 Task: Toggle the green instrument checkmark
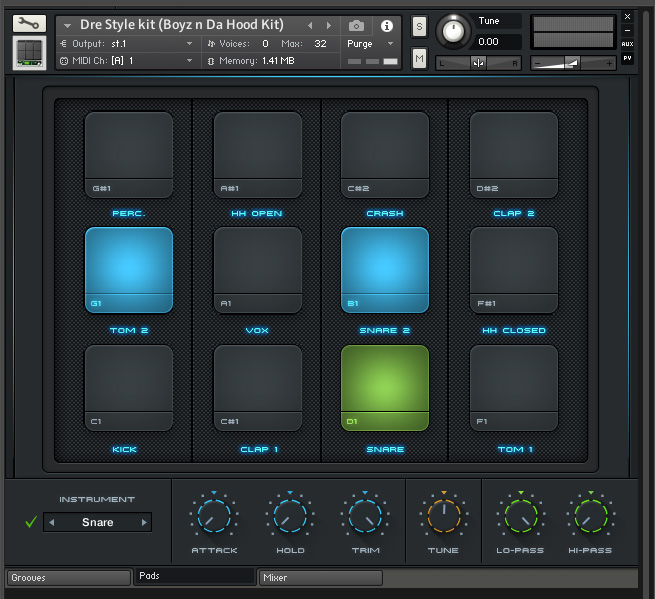click(31, 522)
